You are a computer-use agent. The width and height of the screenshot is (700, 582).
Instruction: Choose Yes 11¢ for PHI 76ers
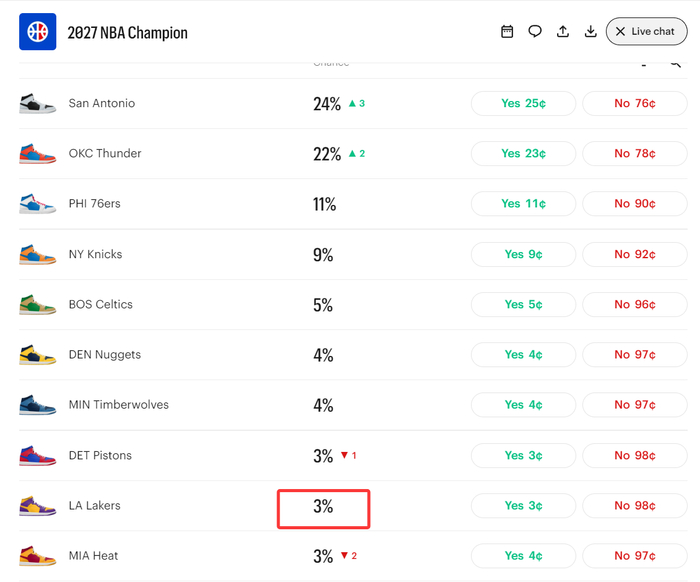point(523,204)
